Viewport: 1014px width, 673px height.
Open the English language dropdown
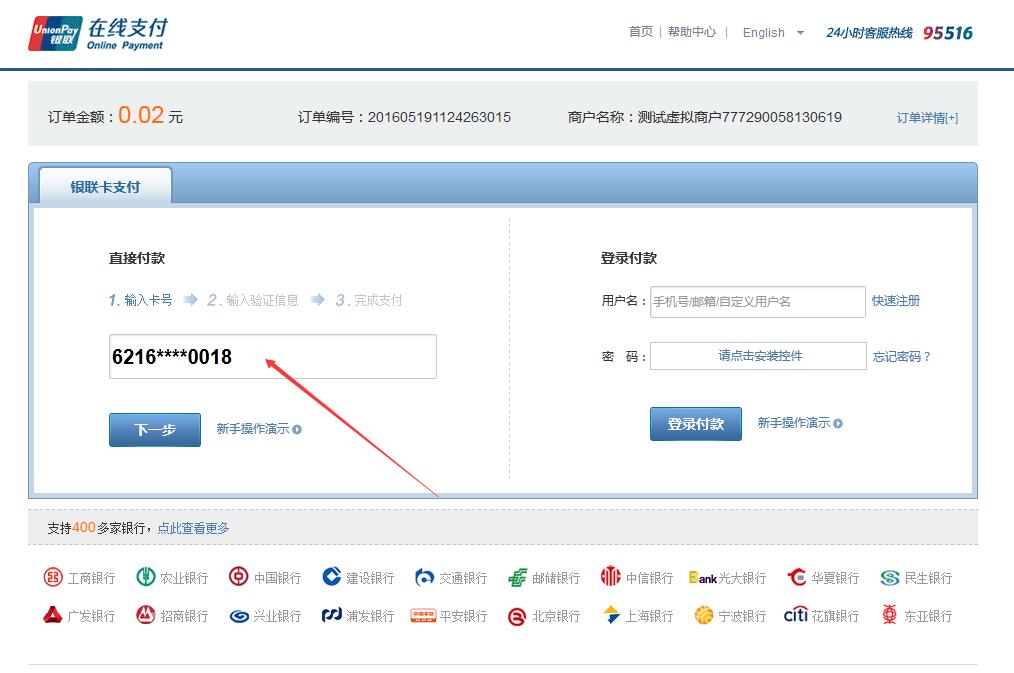pyautogui.click(x=773, y=32)
